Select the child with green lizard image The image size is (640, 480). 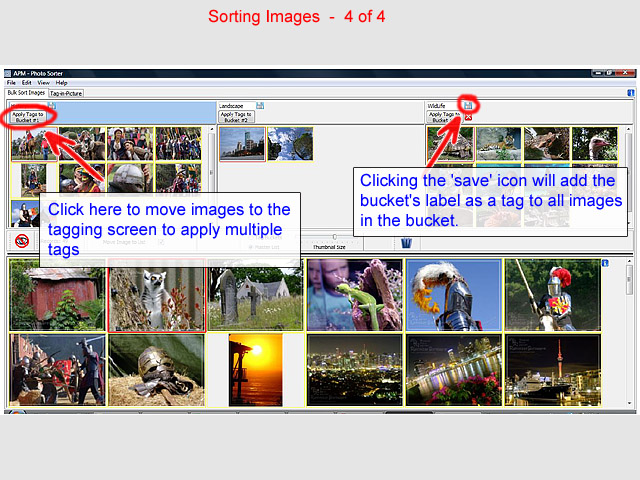coord(355,295)
